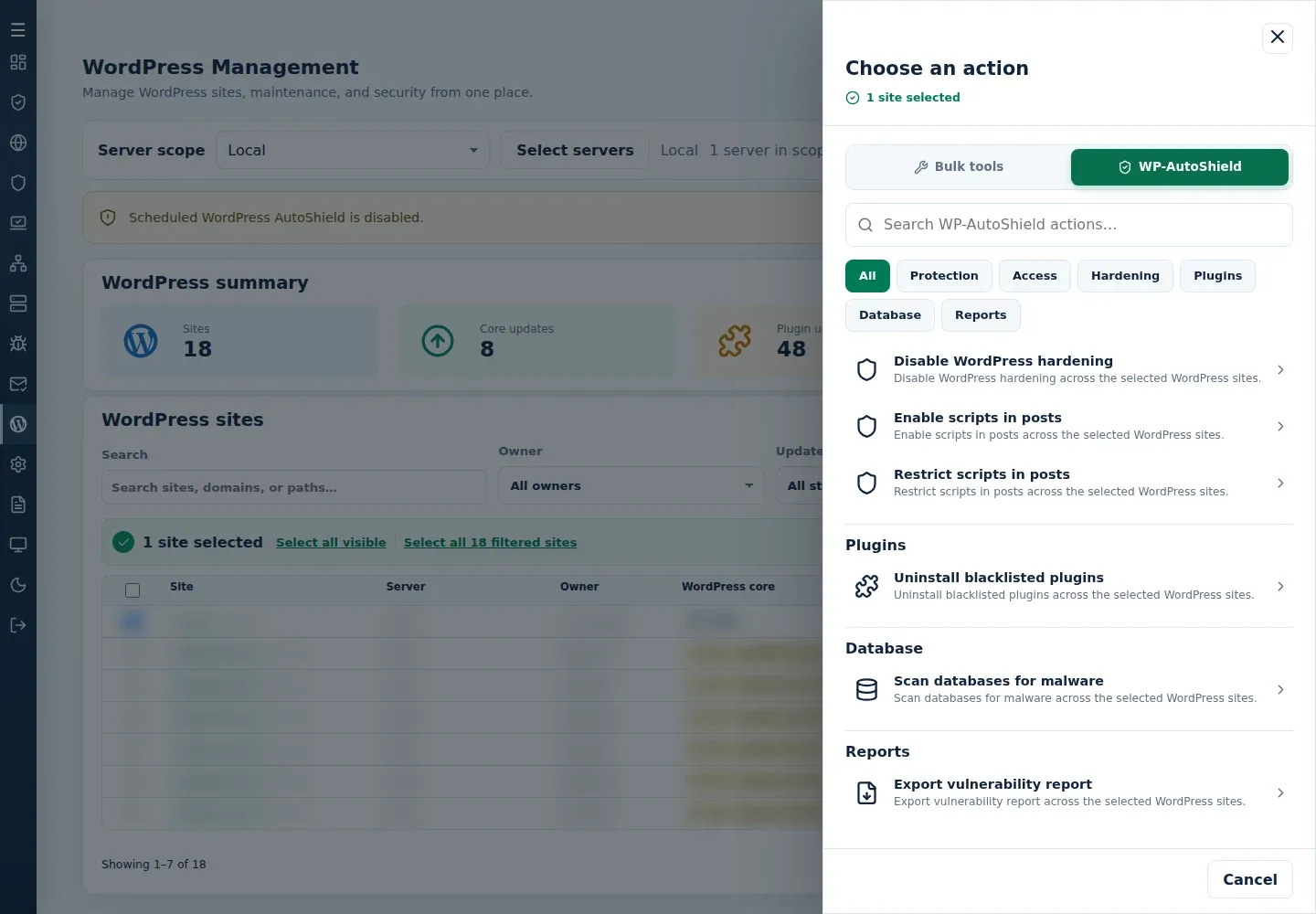Toggle dark mode moon icon
This screenshot has width=1316, height=914.
tap(18, 585)
